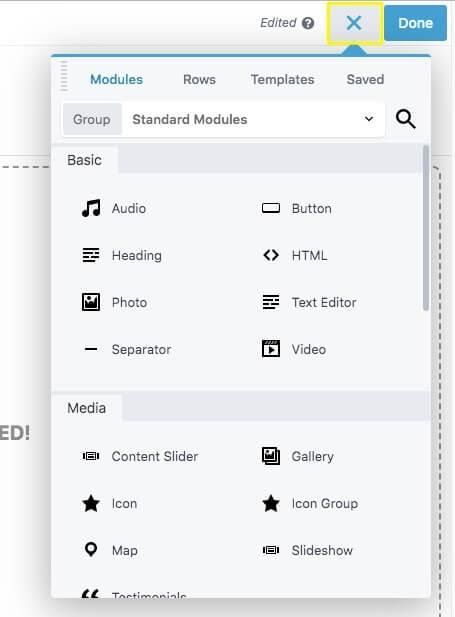Viewport: 455px width, 617px height.
Task: Select the Icon Group star icon
Action: [x=271, y=503]
